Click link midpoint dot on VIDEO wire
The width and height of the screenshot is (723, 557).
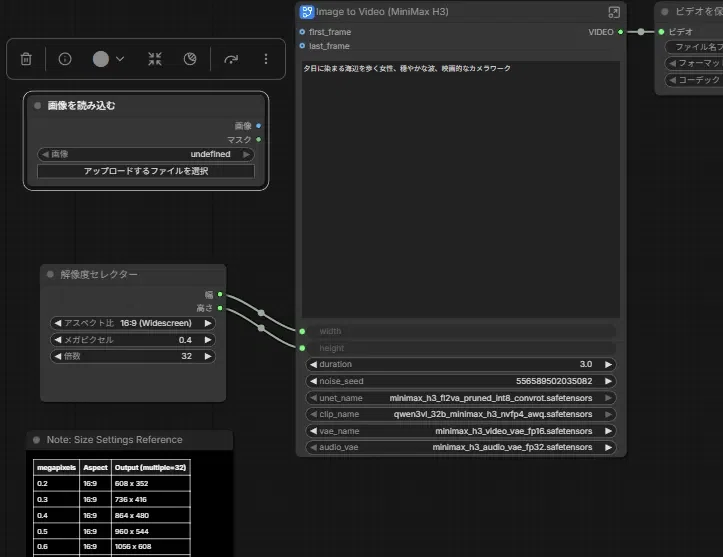[641, 32]
